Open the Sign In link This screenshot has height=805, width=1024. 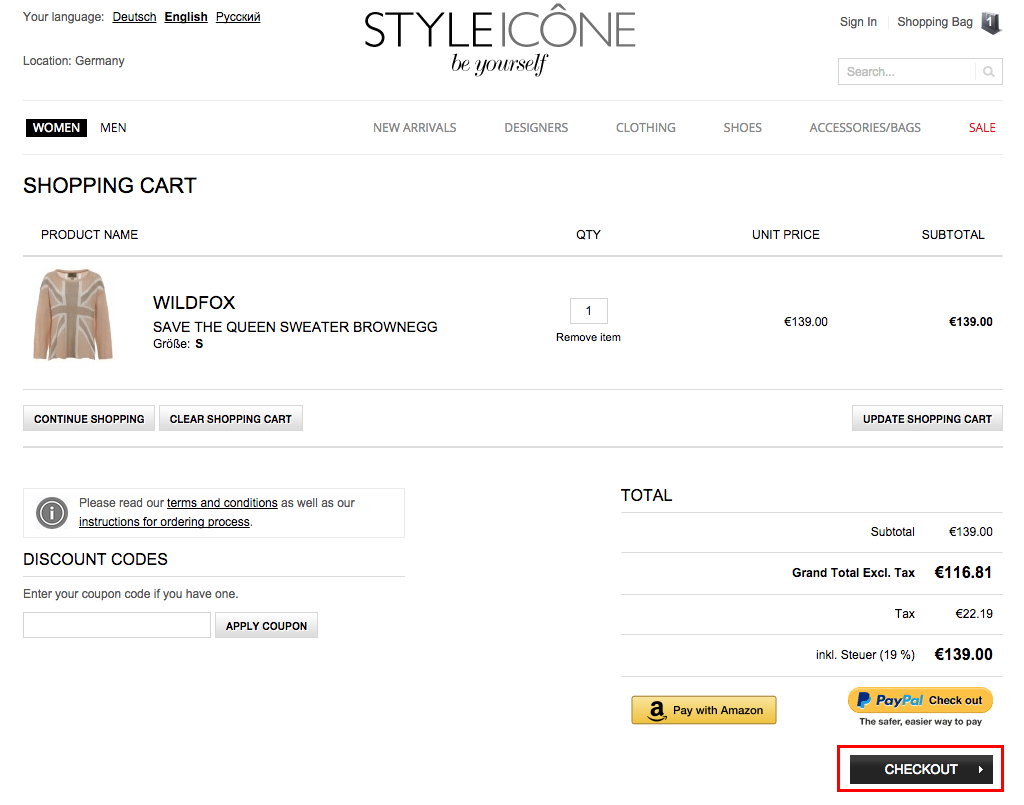click(858, 22)
